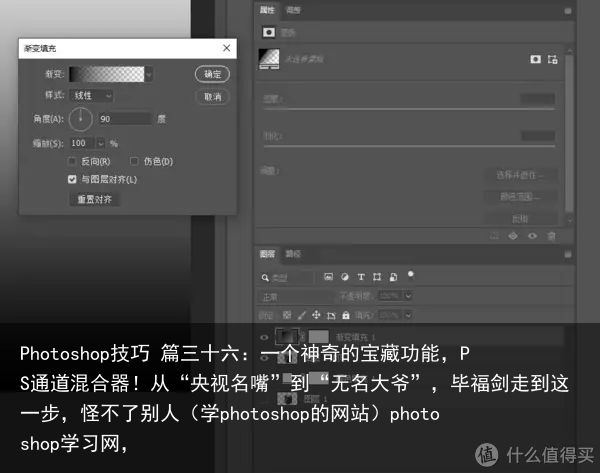Hide the 渐变填充 1 layer
This screenshot has width=600, height=473.
pyautogui.click(x=264, y=337)
